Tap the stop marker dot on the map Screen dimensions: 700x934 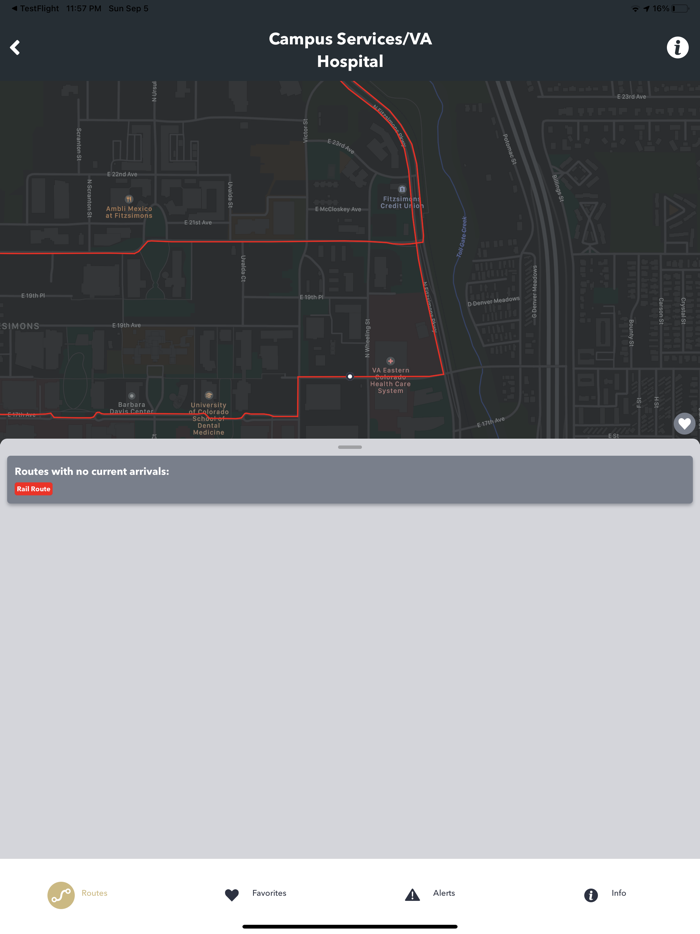pyautogui.click(x=350, y=376)
